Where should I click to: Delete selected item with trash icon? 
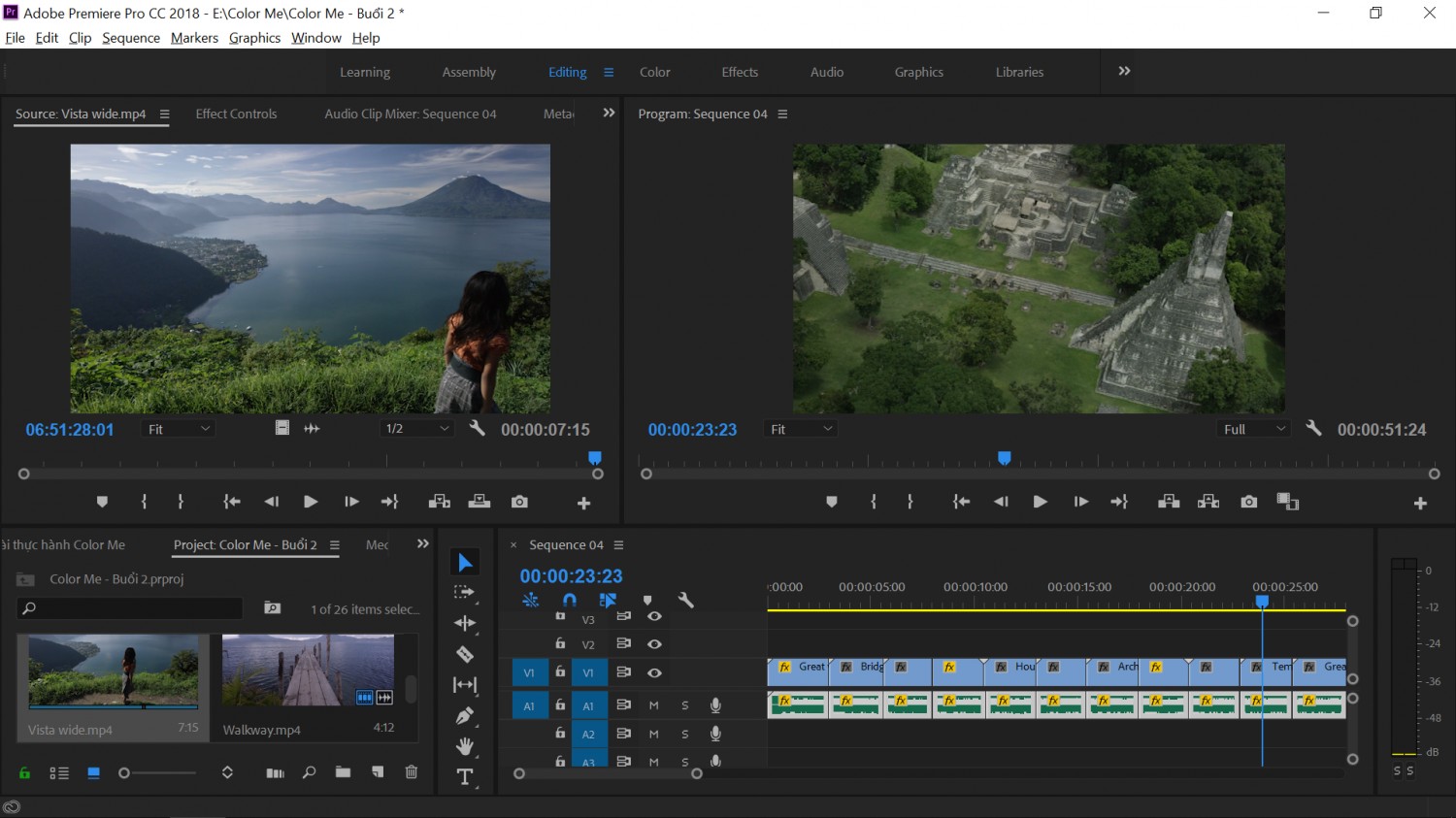(x=412, y=772)
